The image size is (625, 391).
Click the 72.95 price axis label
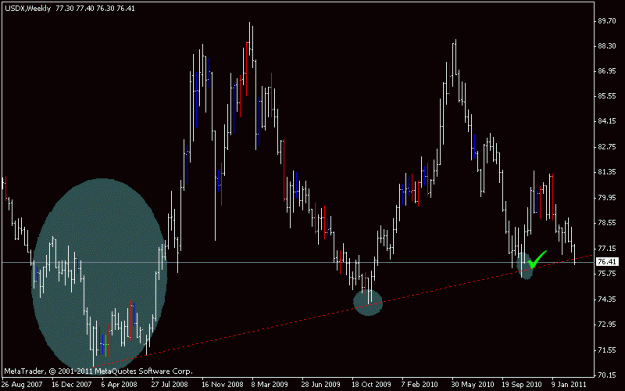(x=607, y=324)
